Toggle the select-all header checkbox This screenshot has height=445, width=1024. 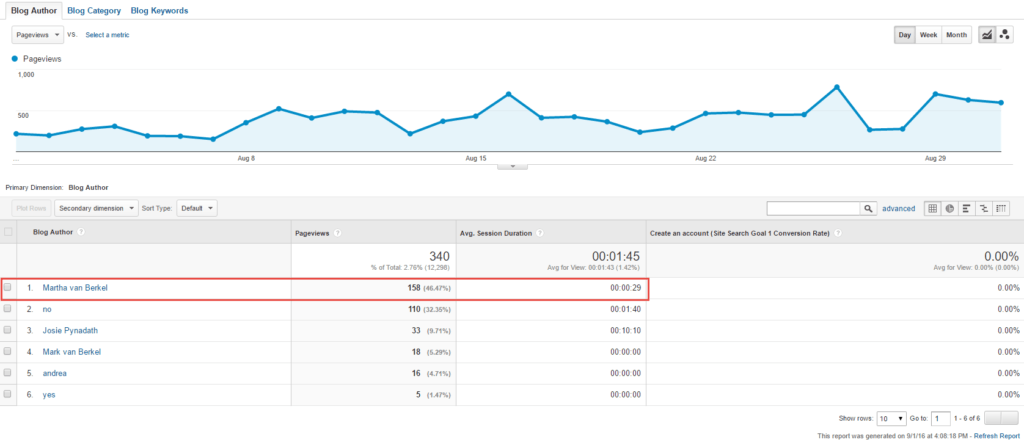(x=8, y=232)
